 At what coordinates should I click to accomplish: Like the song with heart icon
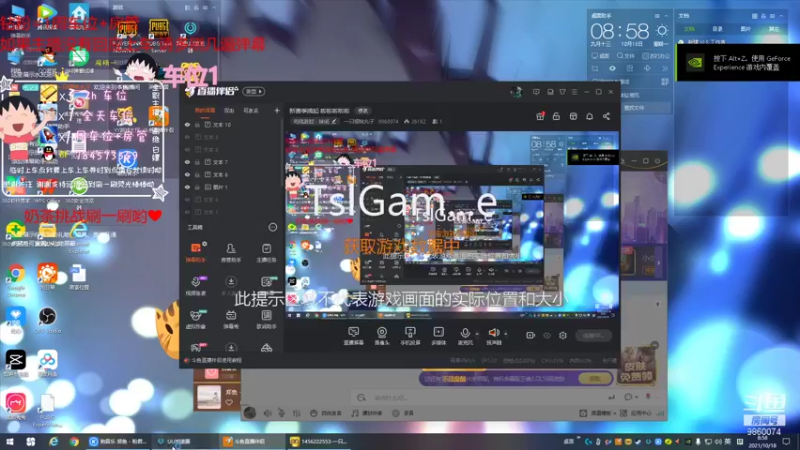[229, 402]
